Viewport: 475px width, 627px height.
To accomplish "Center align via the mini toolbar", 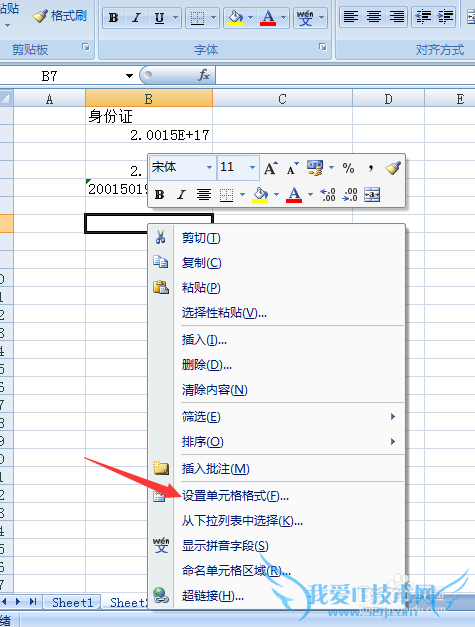I will point(204,195).
